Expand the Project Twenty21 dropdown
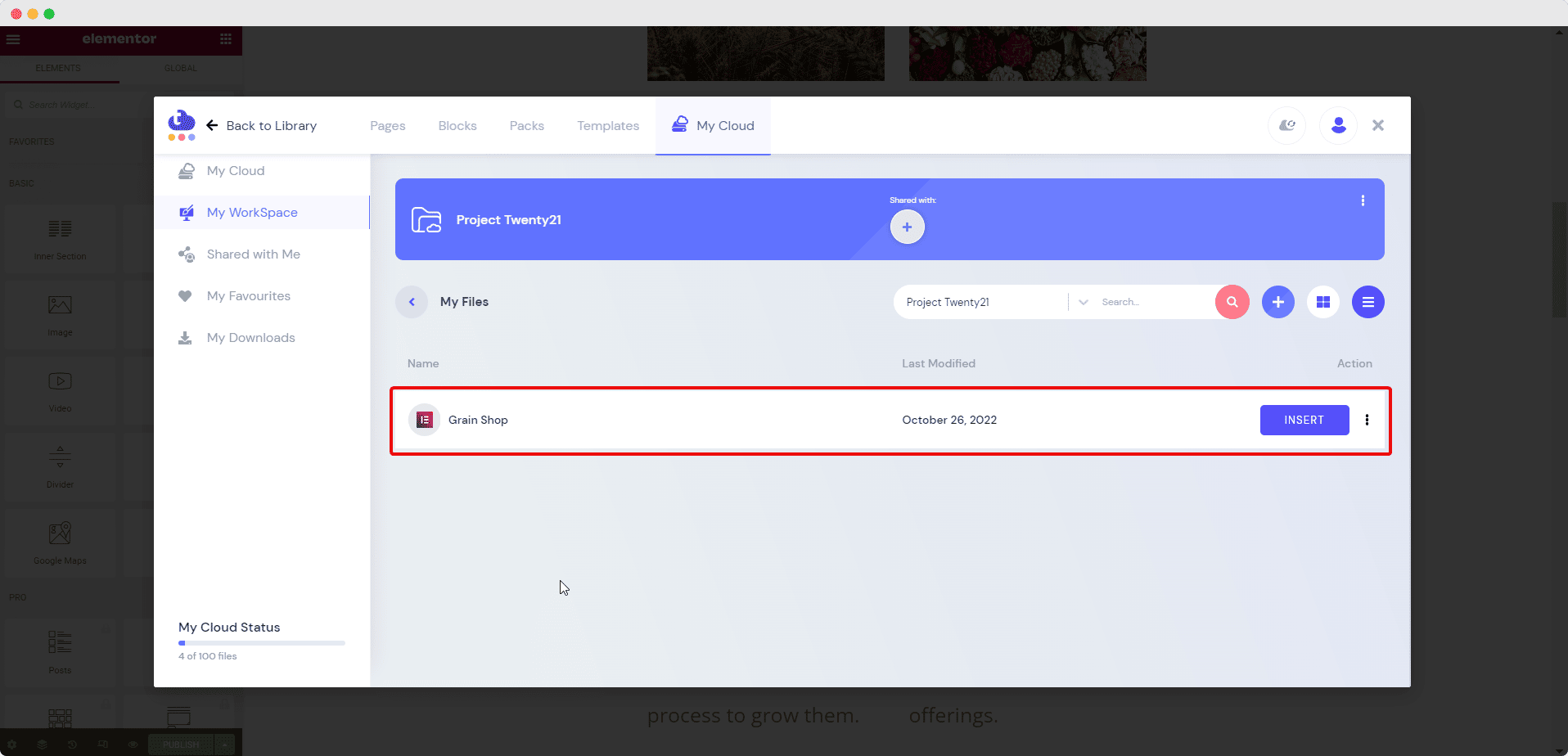Screen dimensions: 1568x756 [x=1084, y=302]
